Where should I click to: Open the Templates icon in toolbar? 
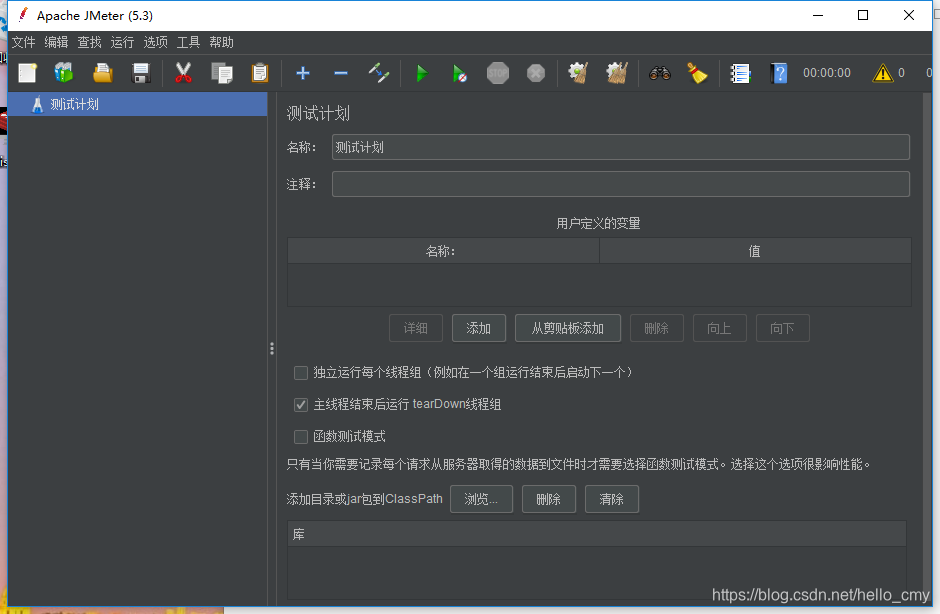tap(64, 73)
